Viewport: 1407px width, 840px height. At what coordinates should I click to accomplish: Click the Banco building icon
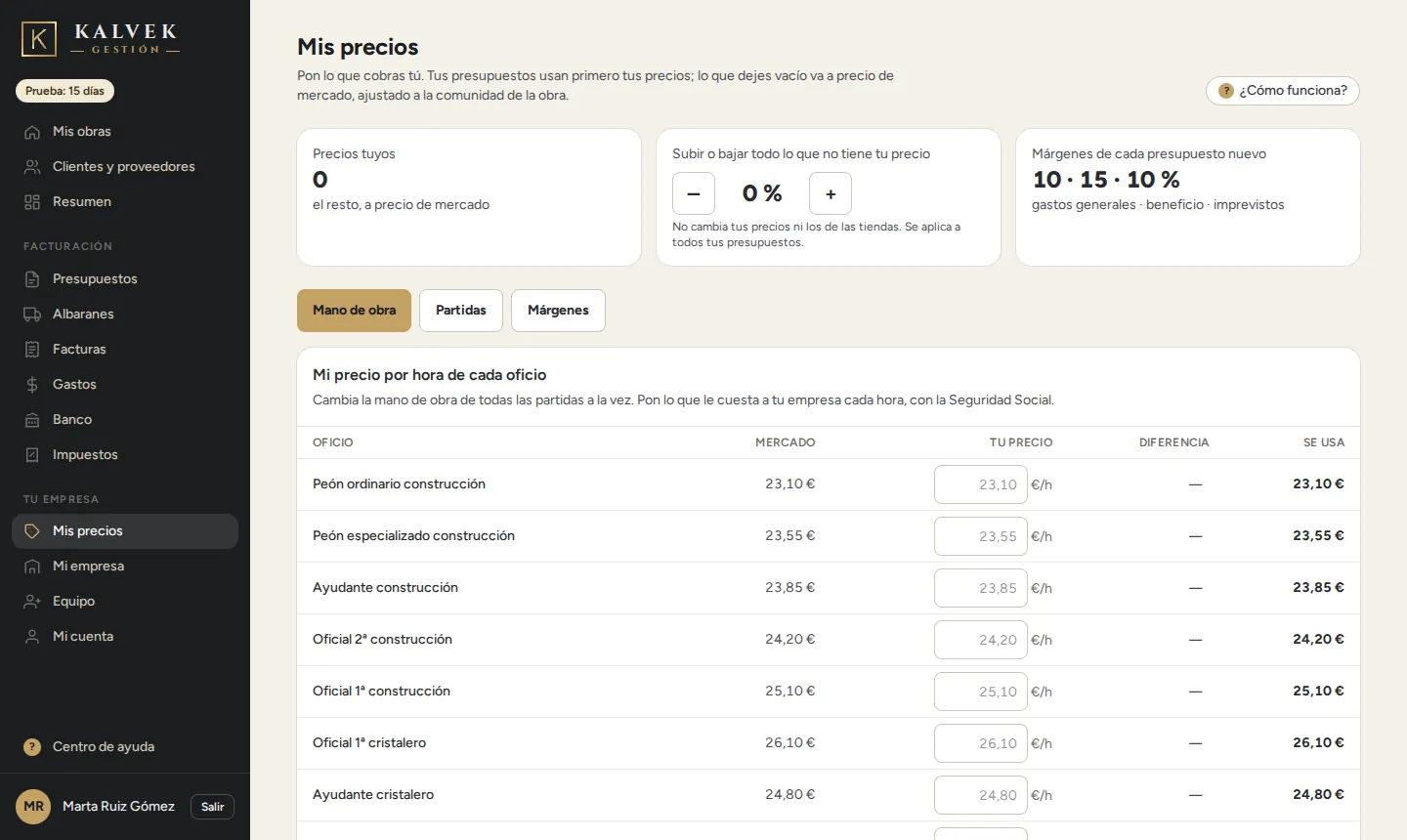click(x=32, y=420)
